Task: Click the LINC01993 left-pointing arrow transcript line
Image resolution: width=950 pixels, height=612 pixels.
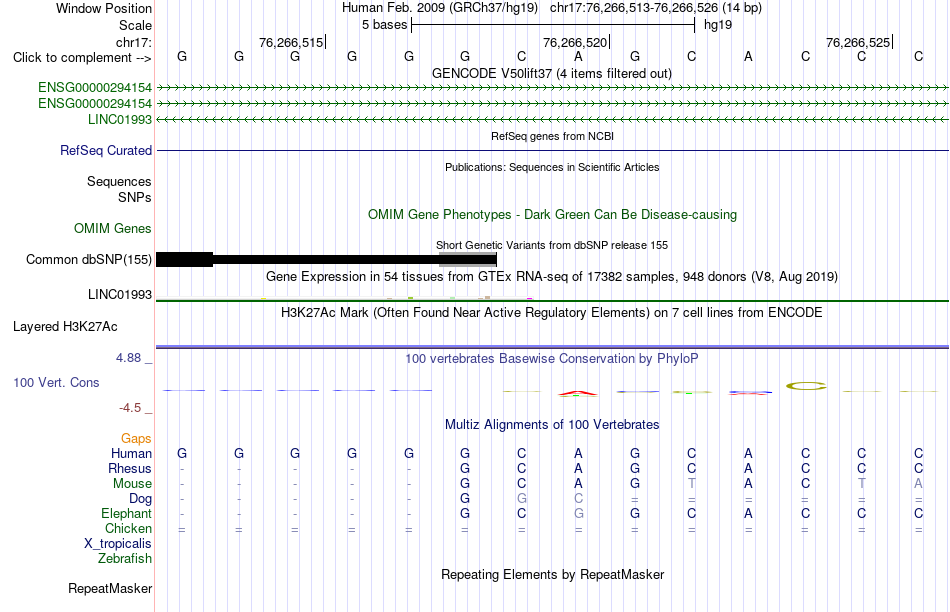Action: coord(552,120)
